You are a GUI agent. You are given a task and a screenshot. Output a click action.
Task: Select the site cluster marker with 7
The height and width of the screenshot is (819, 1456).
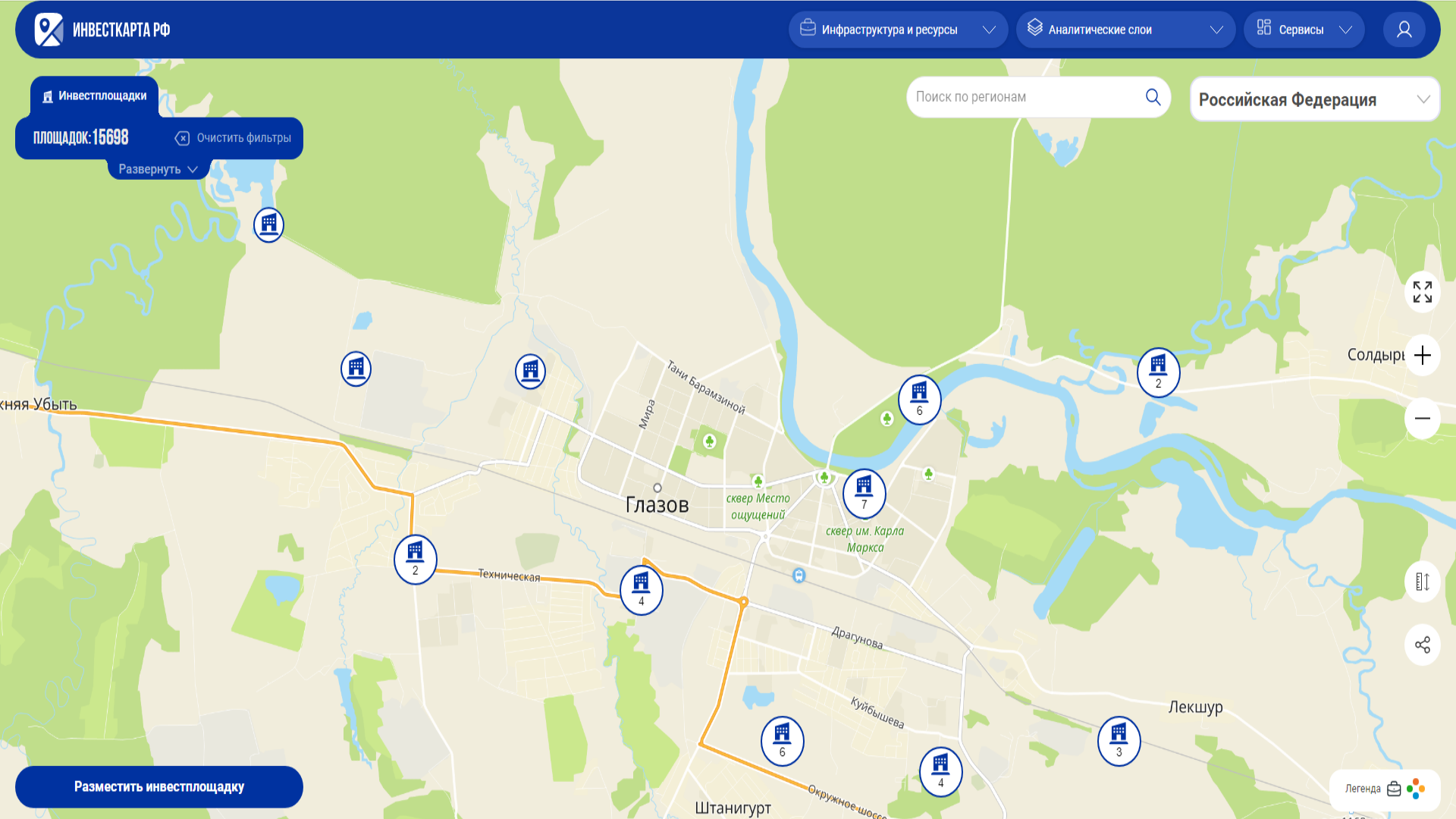(x=864, y=493)
